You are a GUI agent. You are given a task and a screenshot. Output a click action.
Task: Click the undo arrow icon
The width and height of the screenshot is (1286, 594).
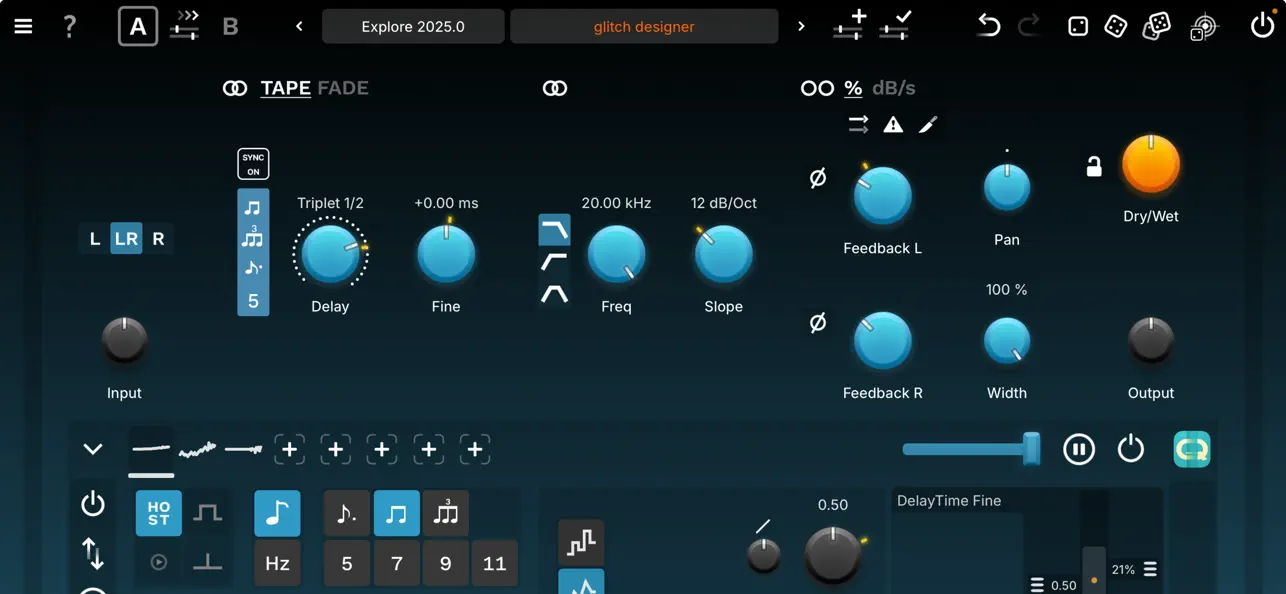pyautogui.click(x=988, y=26)
